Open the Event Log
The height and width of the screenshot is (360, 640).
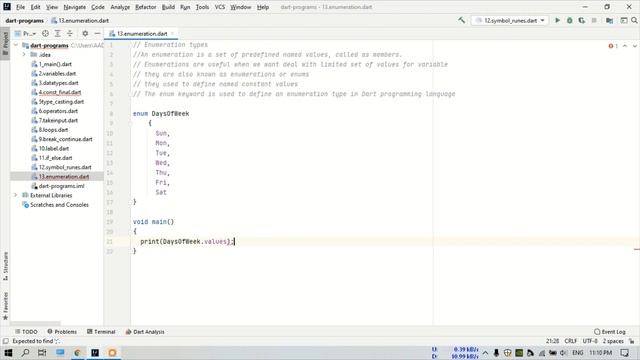point(610,332)
